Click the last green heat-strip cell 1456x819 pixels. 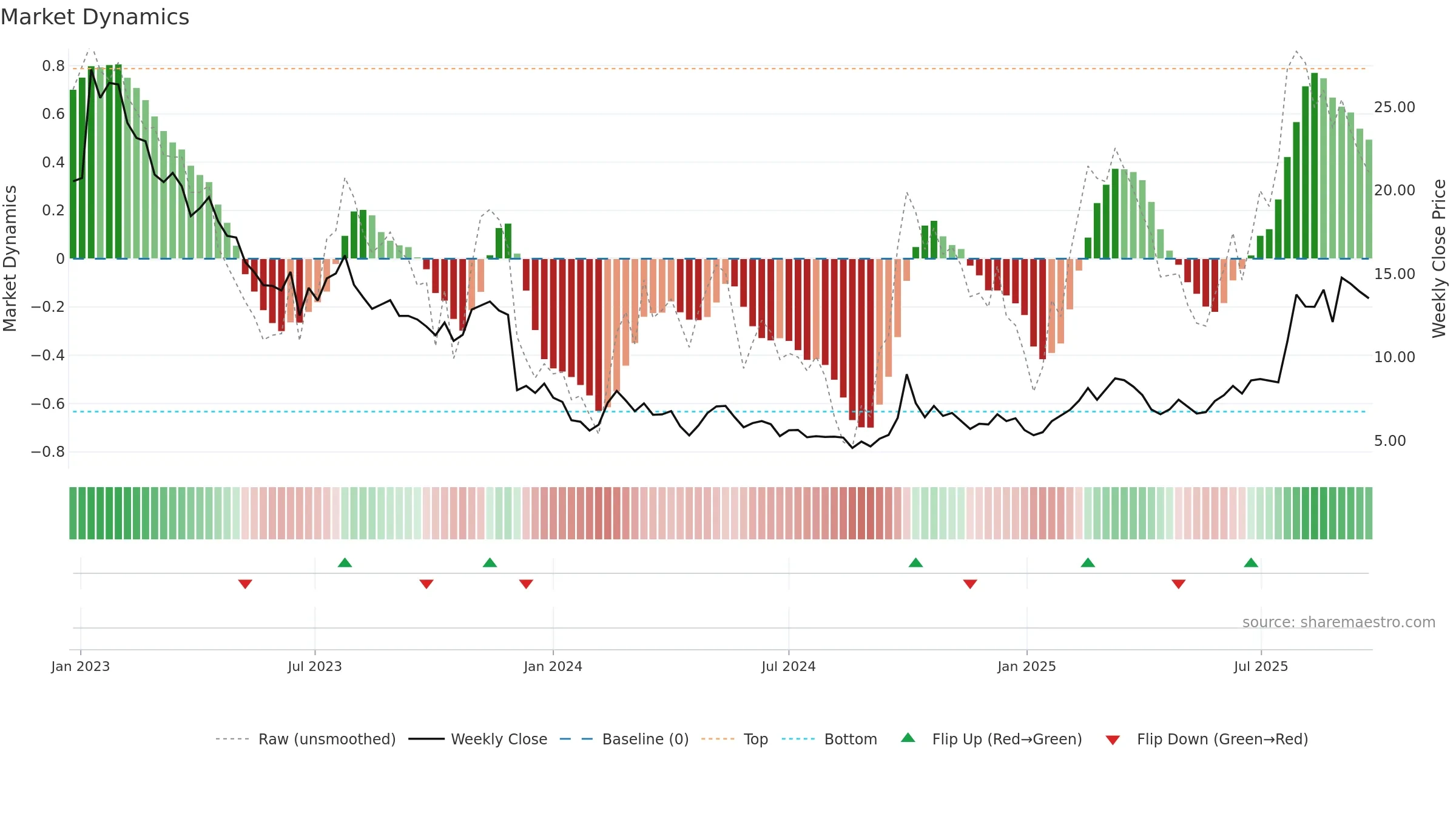click(x=1369, y=513)
